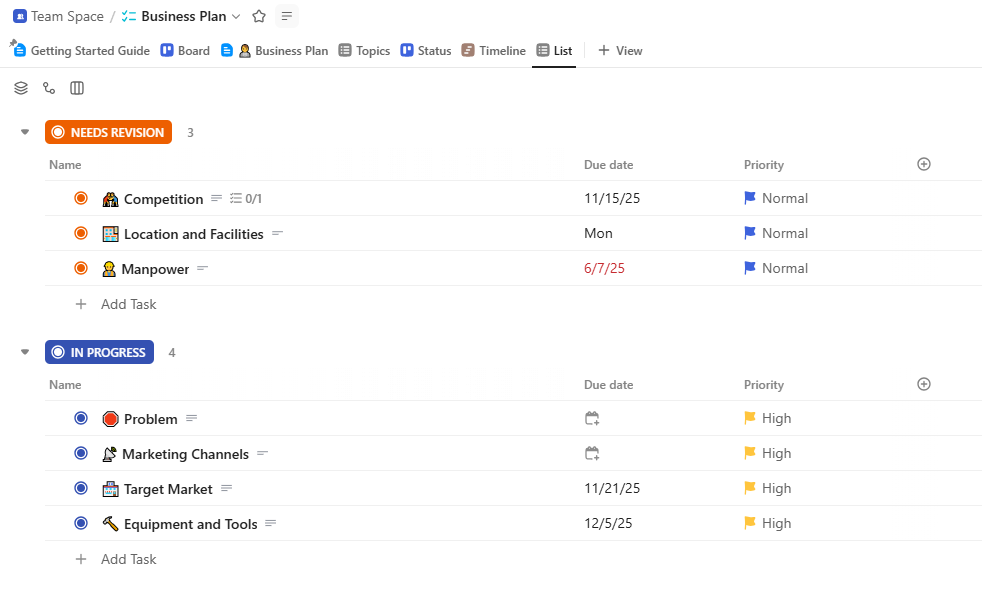Toggle the status circle beside Problem
This screenshot has height=590, width=982.
(x=80, y=418)
